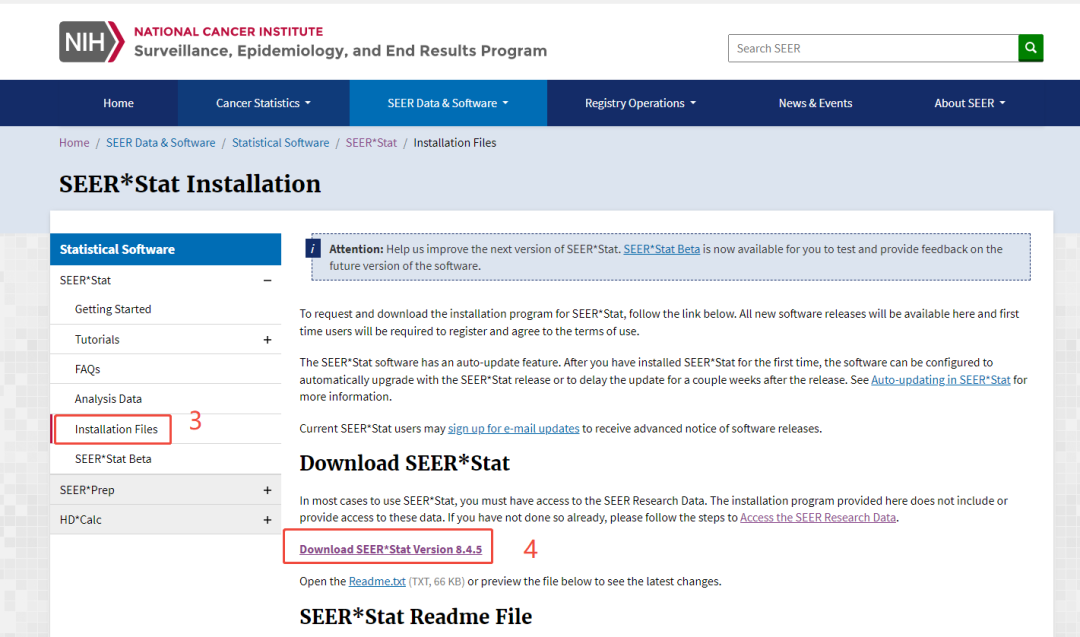Viewport: 1080px width, 637px height.
Task: Open Analysis Data in the sidebar
Action: (108, 399)
